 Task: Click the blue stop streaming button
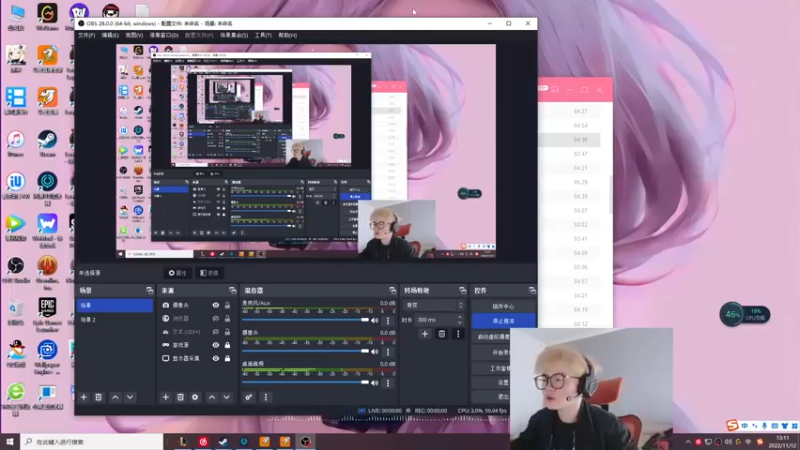click(503, 321)
